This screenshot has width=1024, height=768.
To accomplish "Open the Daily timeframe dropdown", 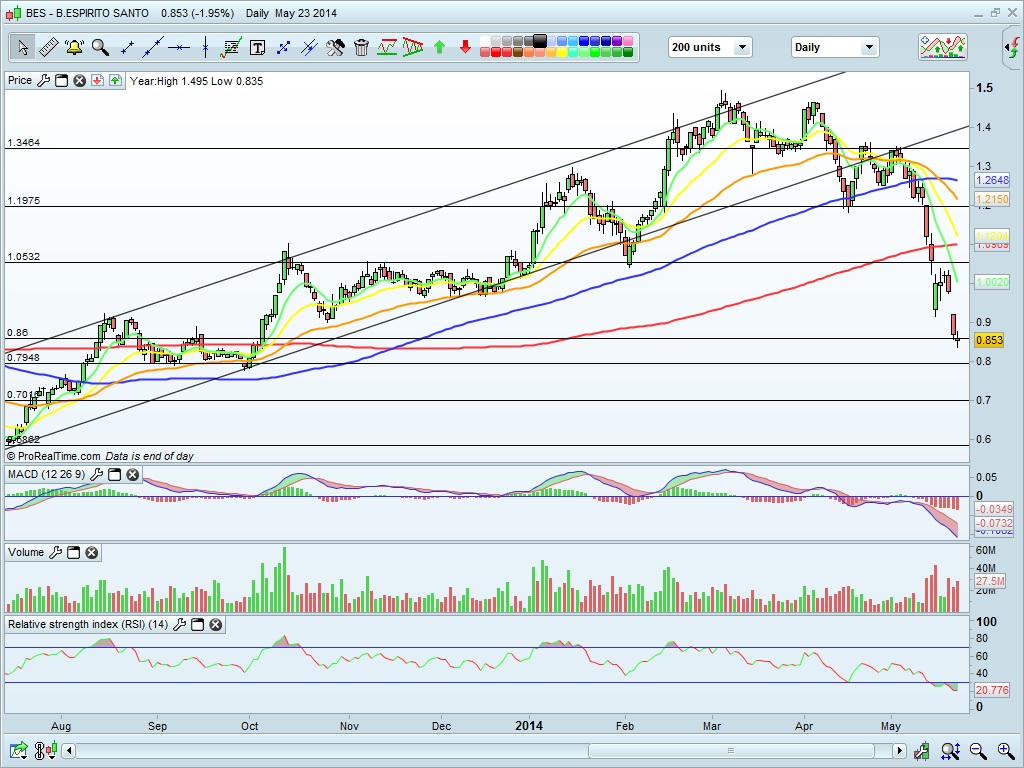I will point(835,47).
